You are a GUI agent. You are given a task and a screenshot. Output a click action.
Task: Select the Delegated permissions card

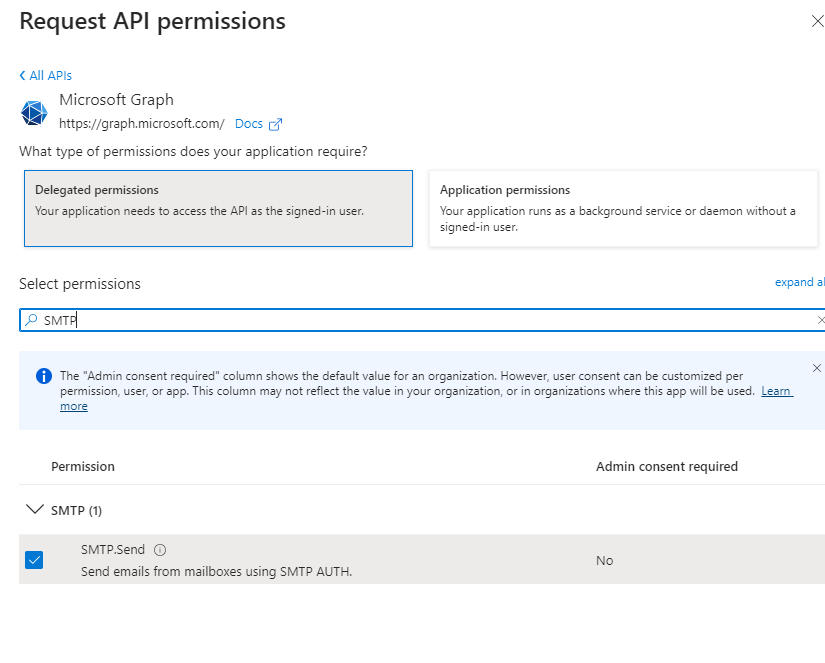pos(218,208)
